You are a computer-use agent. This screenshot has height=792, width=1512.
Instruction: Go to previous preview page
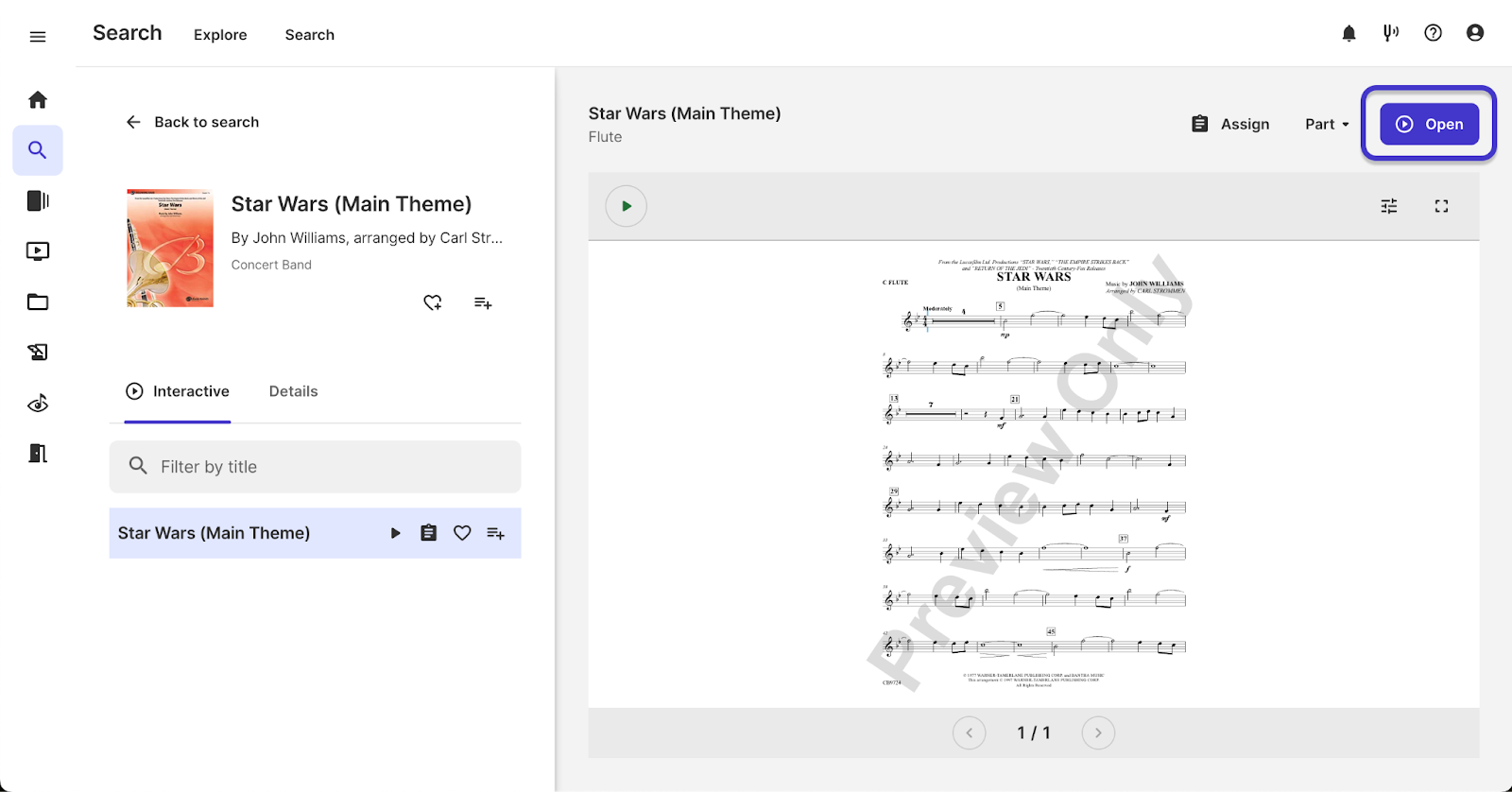[x=969, y=732]
